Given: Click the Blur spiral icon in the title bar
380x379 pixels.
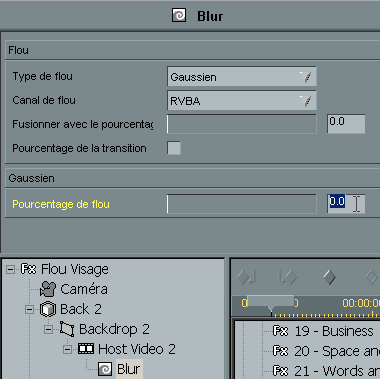Looking at the screenshot, I should click(179, 16).
